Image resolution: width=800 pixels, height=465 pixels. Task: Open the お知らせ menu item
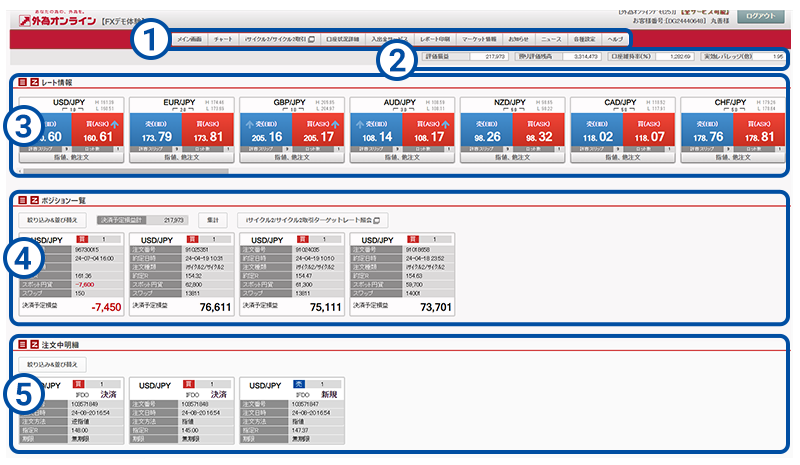coord(519,39)
